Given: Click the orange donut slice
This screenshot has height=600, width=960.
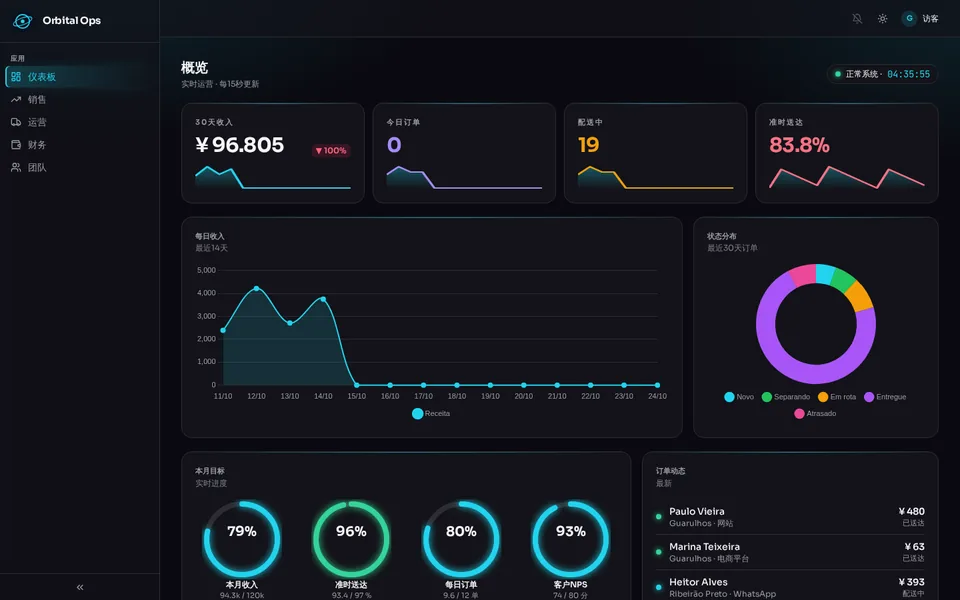Looking at the screenshot, I should (x=860, y=296).
